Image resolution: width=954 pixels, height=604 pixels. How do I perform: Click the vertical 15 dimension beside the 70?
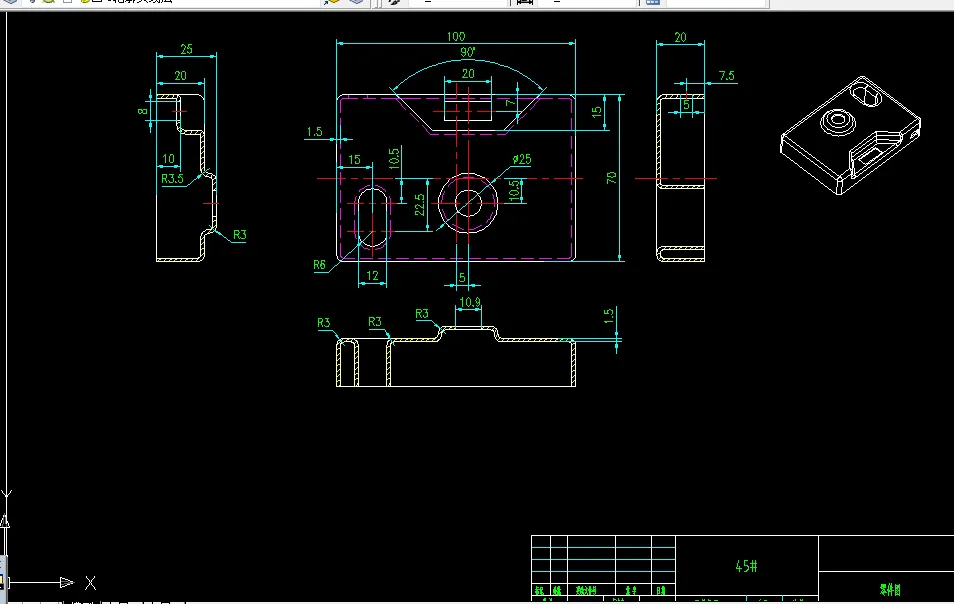(596, 112)
